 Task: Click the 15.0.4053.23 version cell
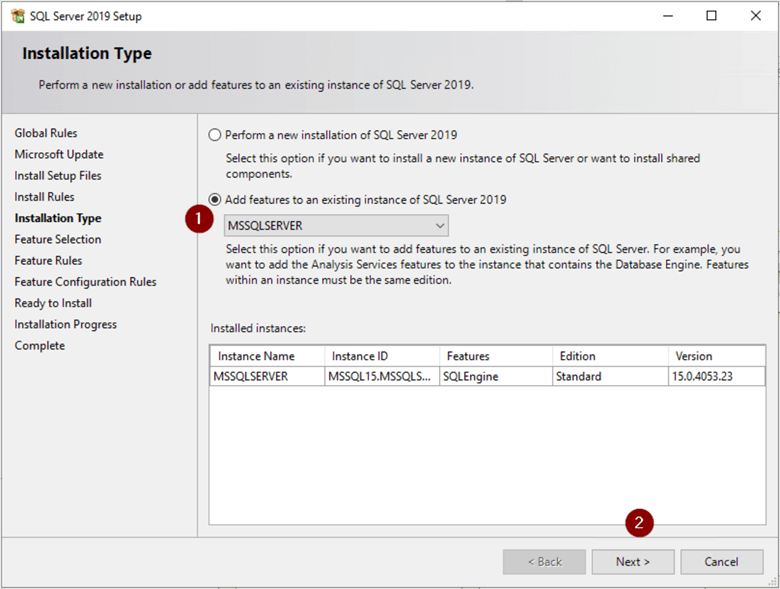[x=716, y=377]
